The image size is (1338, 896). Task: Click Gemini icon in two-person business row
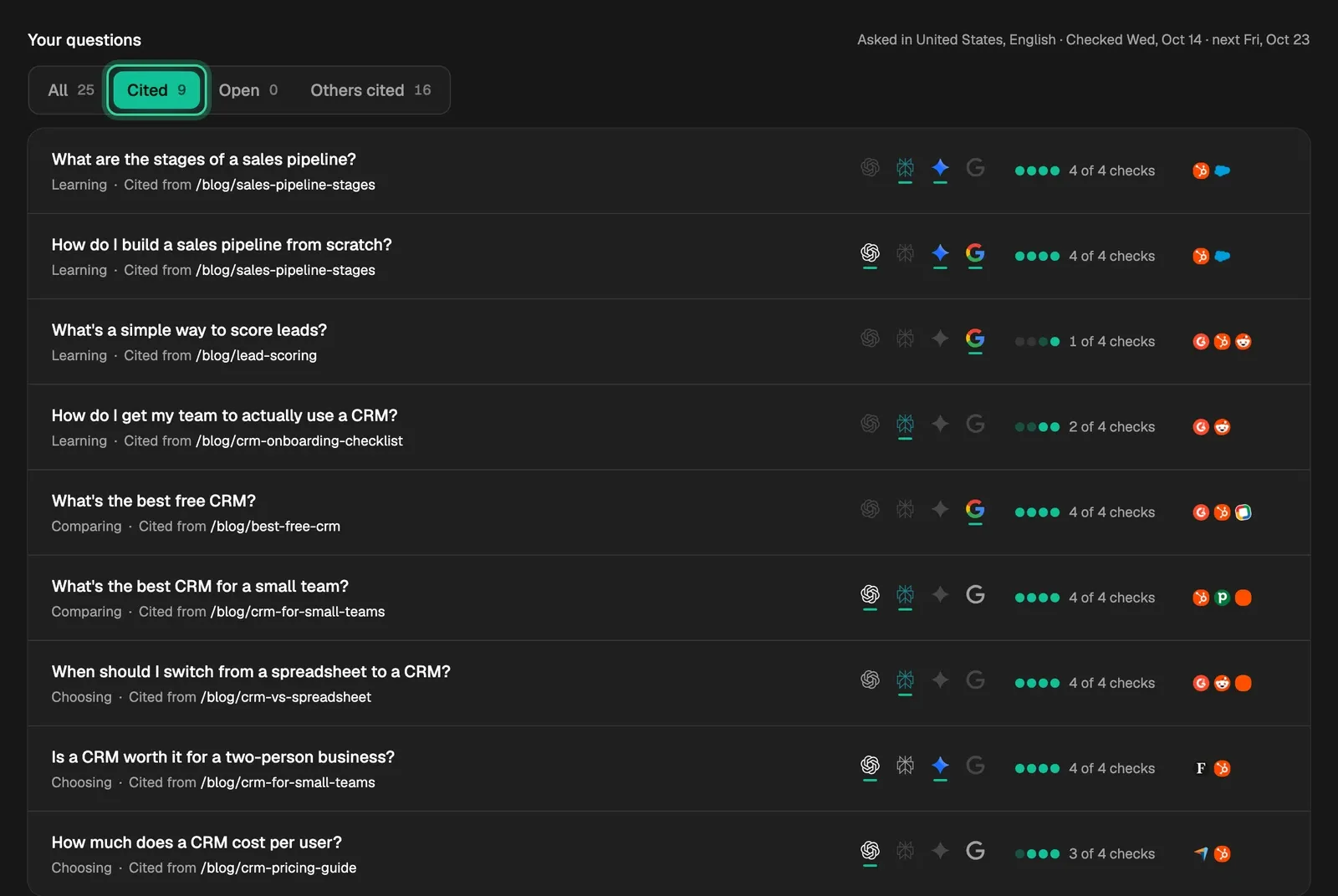click(x=940, y=765)
